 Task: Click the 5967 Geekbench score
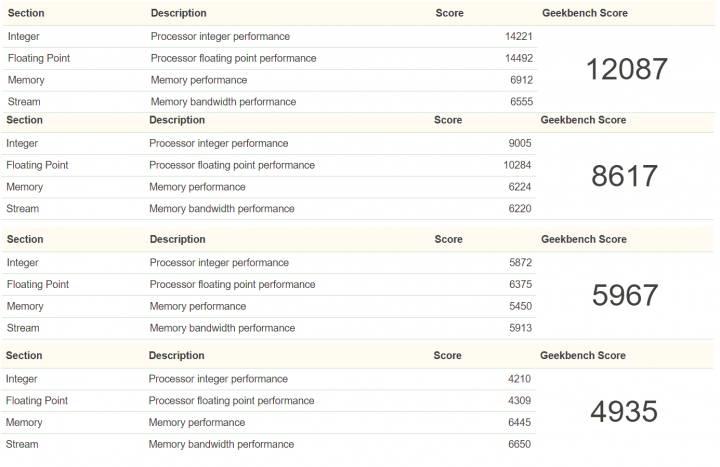pos(625,295)
